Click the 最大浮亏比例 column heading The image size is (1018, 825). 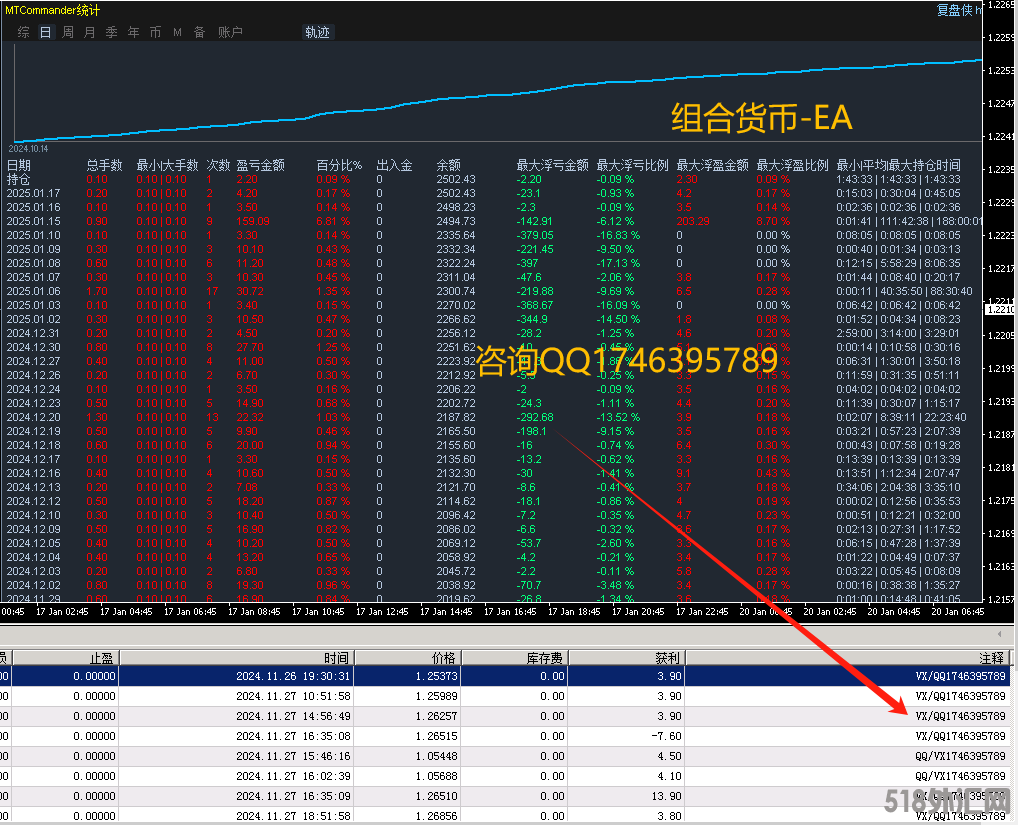click(x=632, y=166)
